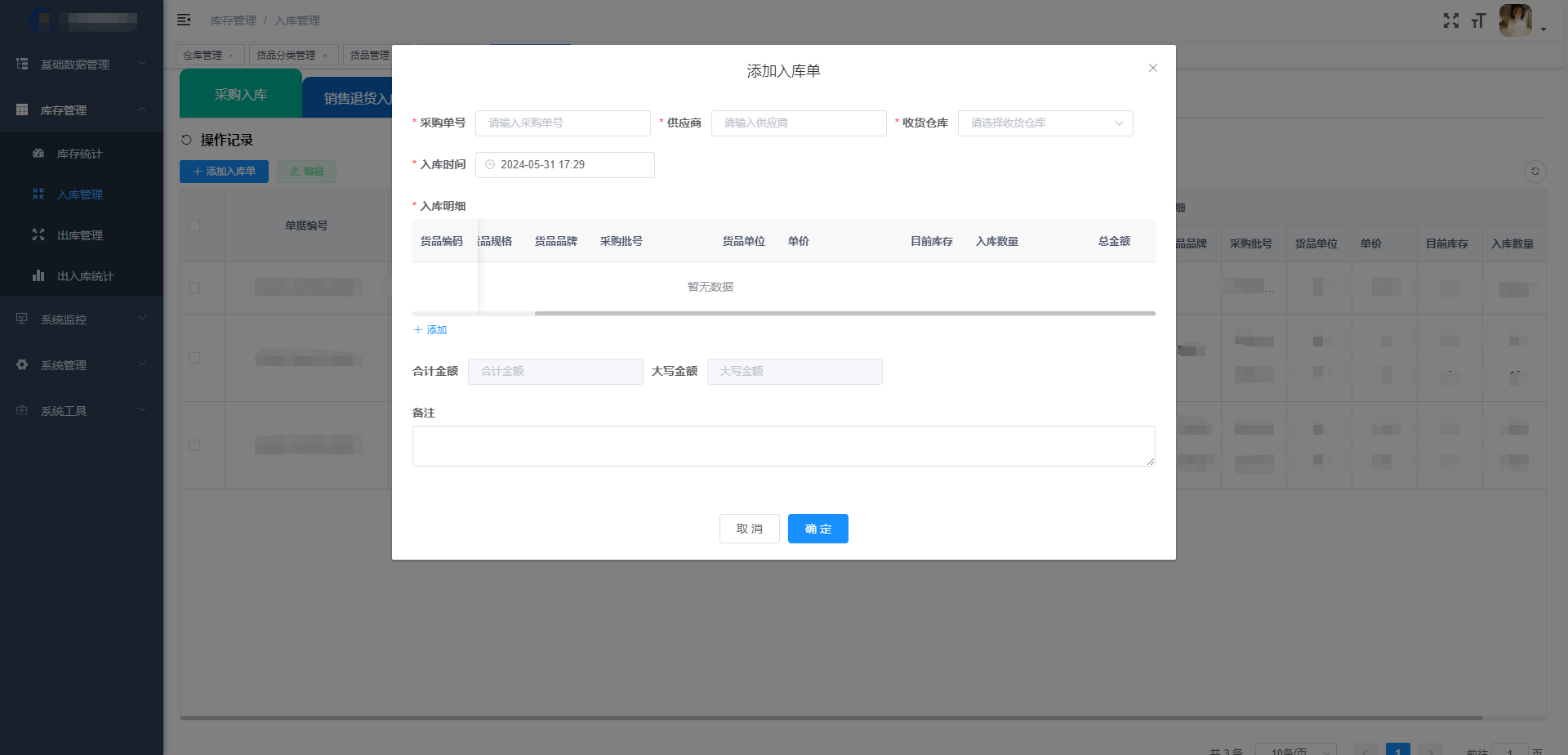Focus the 供应商 input field
Viewport: 1568px width, 755px height.
(799, 123)
